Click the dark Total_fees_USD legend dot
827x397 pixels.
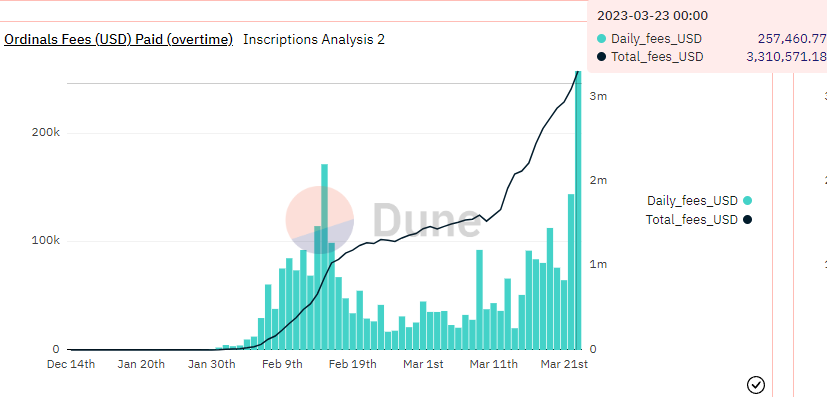tap(747, 220)
